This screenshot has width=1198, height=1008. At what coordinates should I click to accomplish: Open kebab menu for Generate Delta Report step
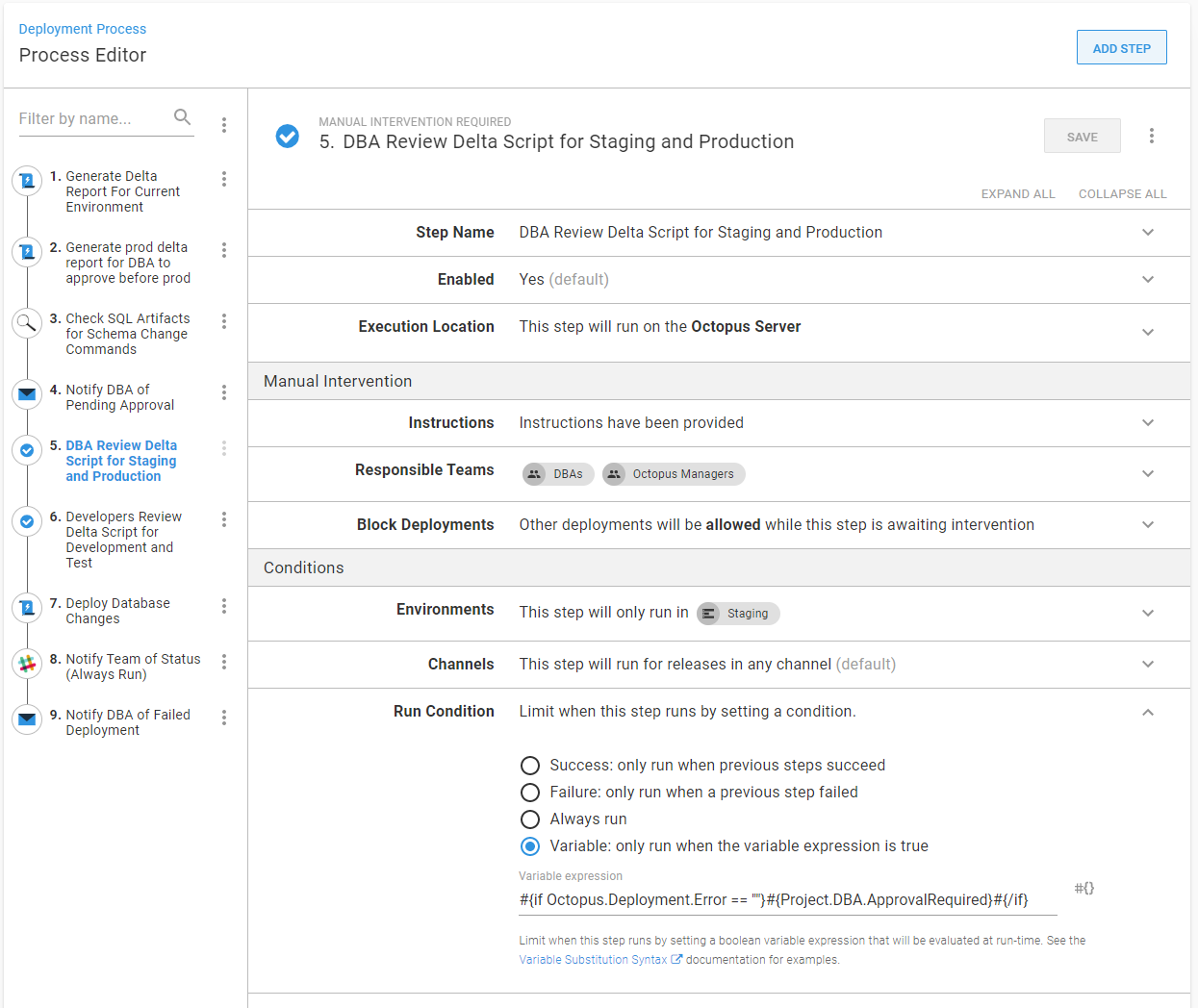click(224, 179)
